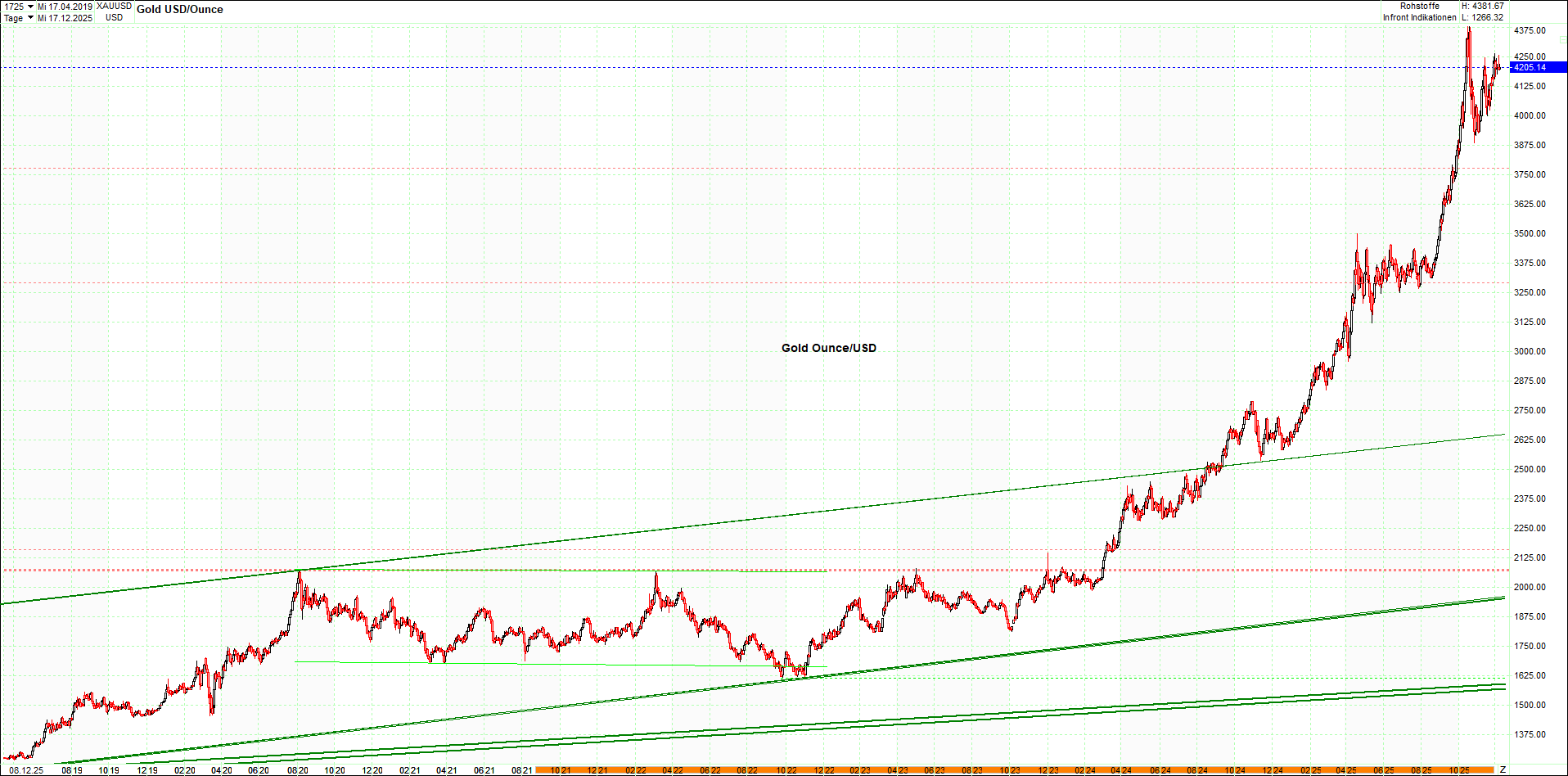1568x776 pixels.
Task: Click the start date field "Mi 17.04.2019"
Action: (x=65, y=5)
